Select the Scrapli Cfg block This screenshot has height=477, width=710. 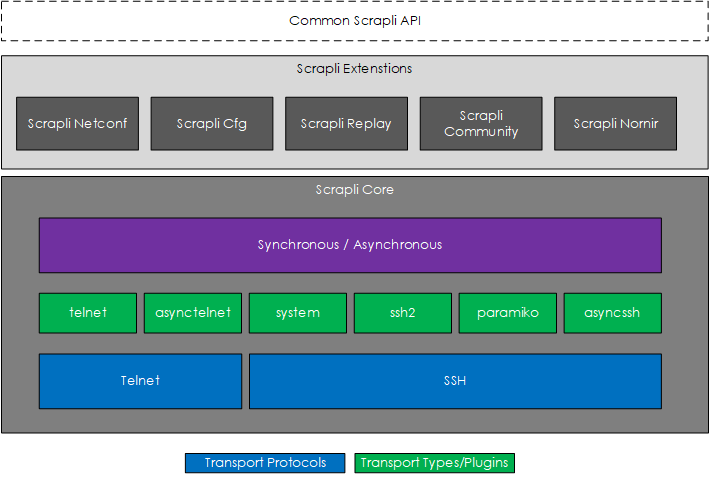(x=211, y=124)
